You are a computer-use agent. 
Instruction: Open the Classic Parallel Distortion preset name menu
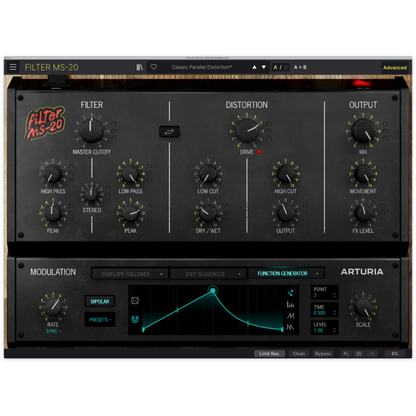[x=202, y=67]
